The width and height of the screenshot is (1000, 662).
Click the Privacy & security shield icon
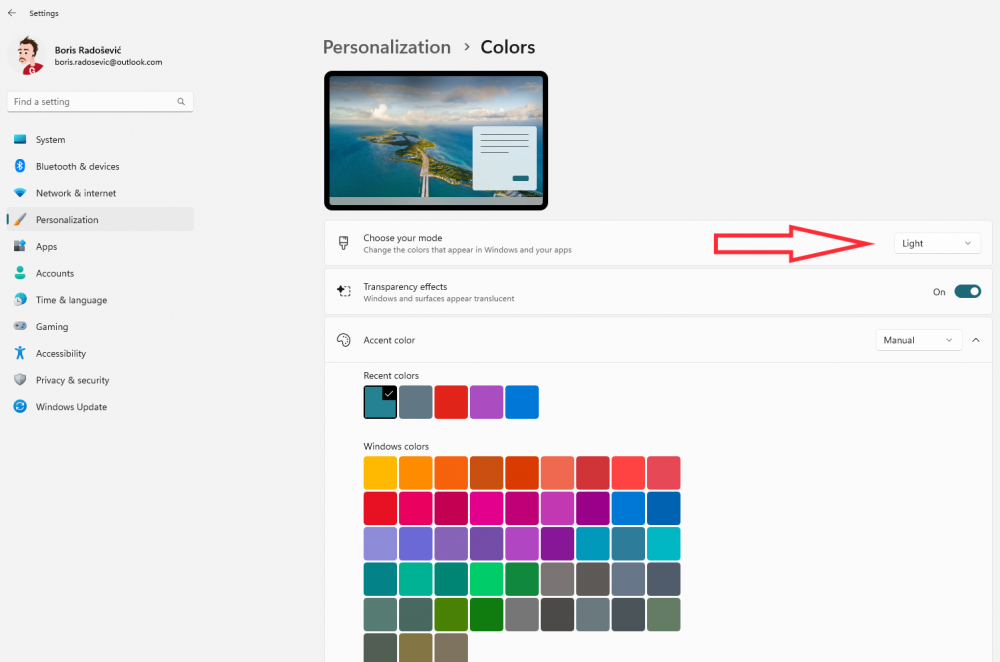point(20,379)
